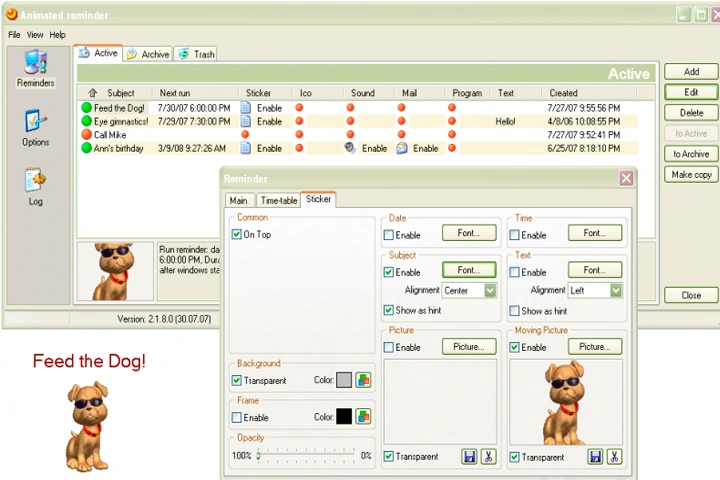Cut the Picture image with scissors icon
The height and width of the screenshot is (480, 720).
488,457
